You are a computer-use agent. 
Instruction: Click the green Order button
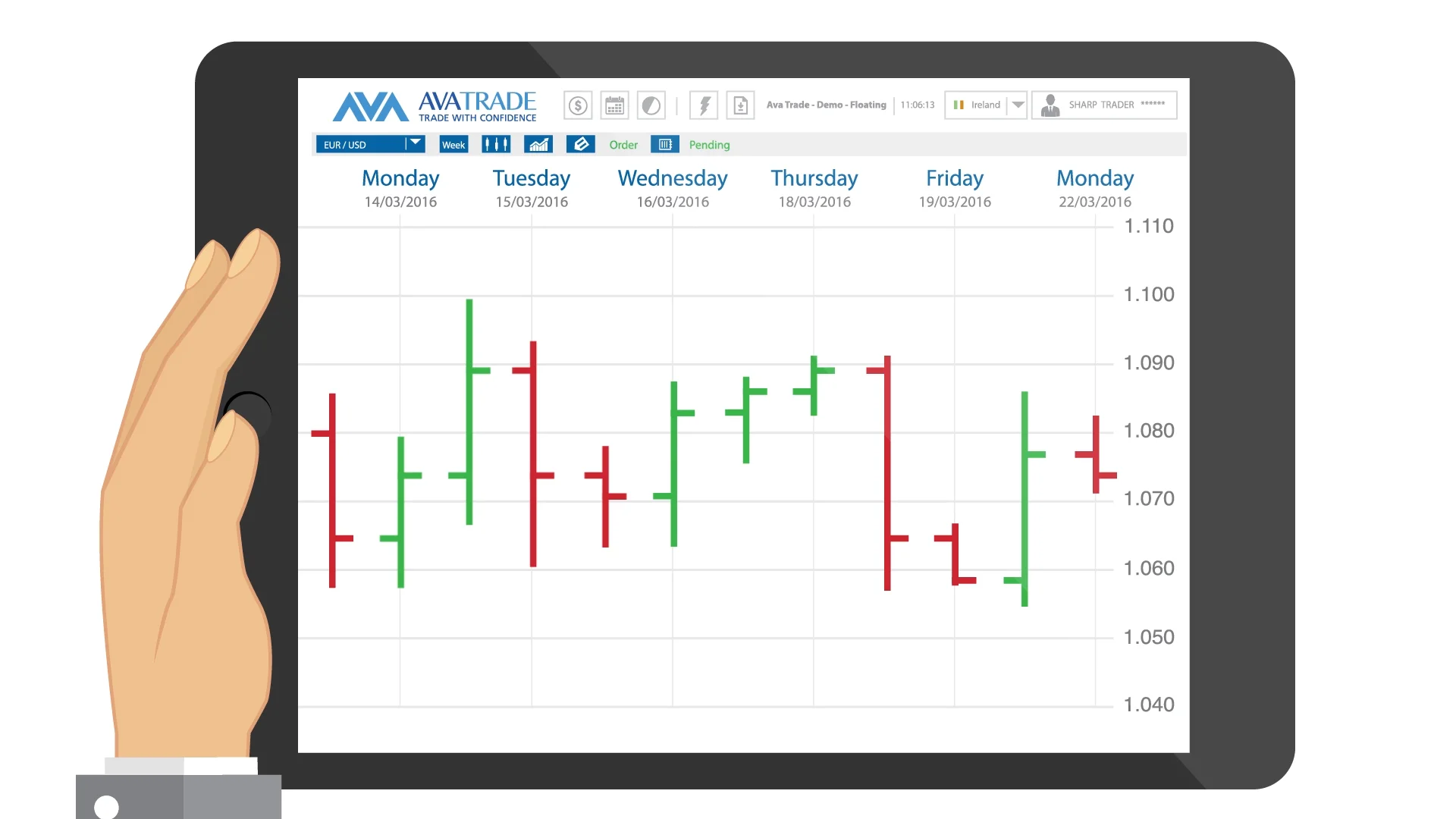(x=623, y=145)
